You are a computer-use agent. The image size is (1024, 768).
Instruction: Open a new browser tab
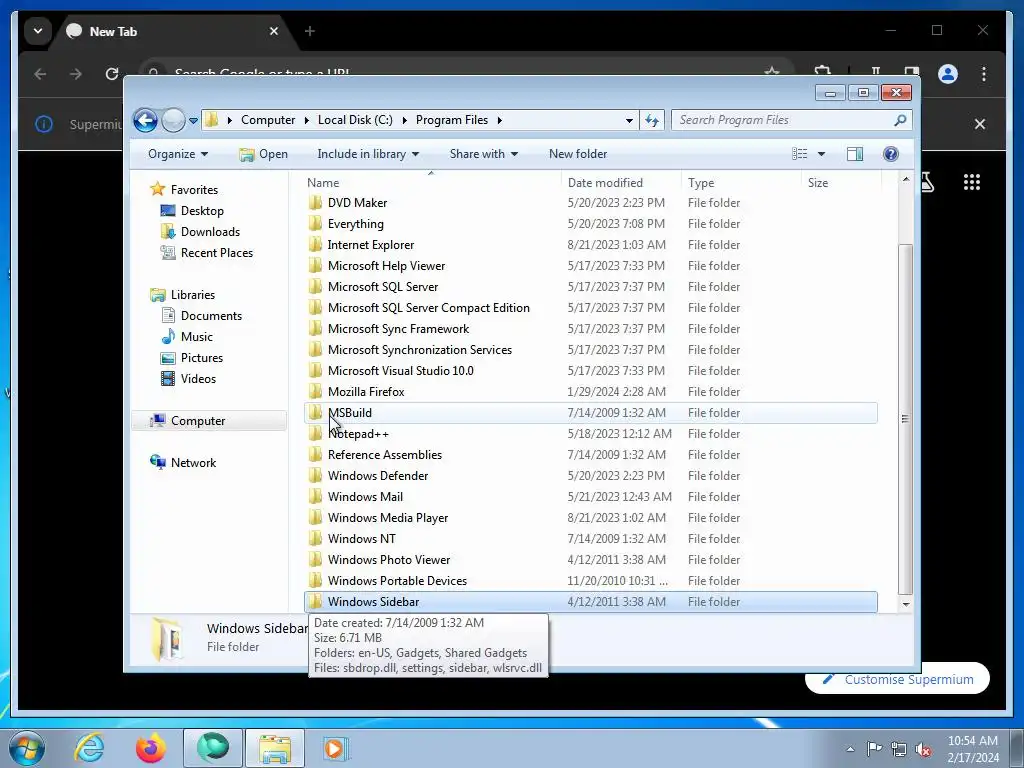(x=310, y=31)
